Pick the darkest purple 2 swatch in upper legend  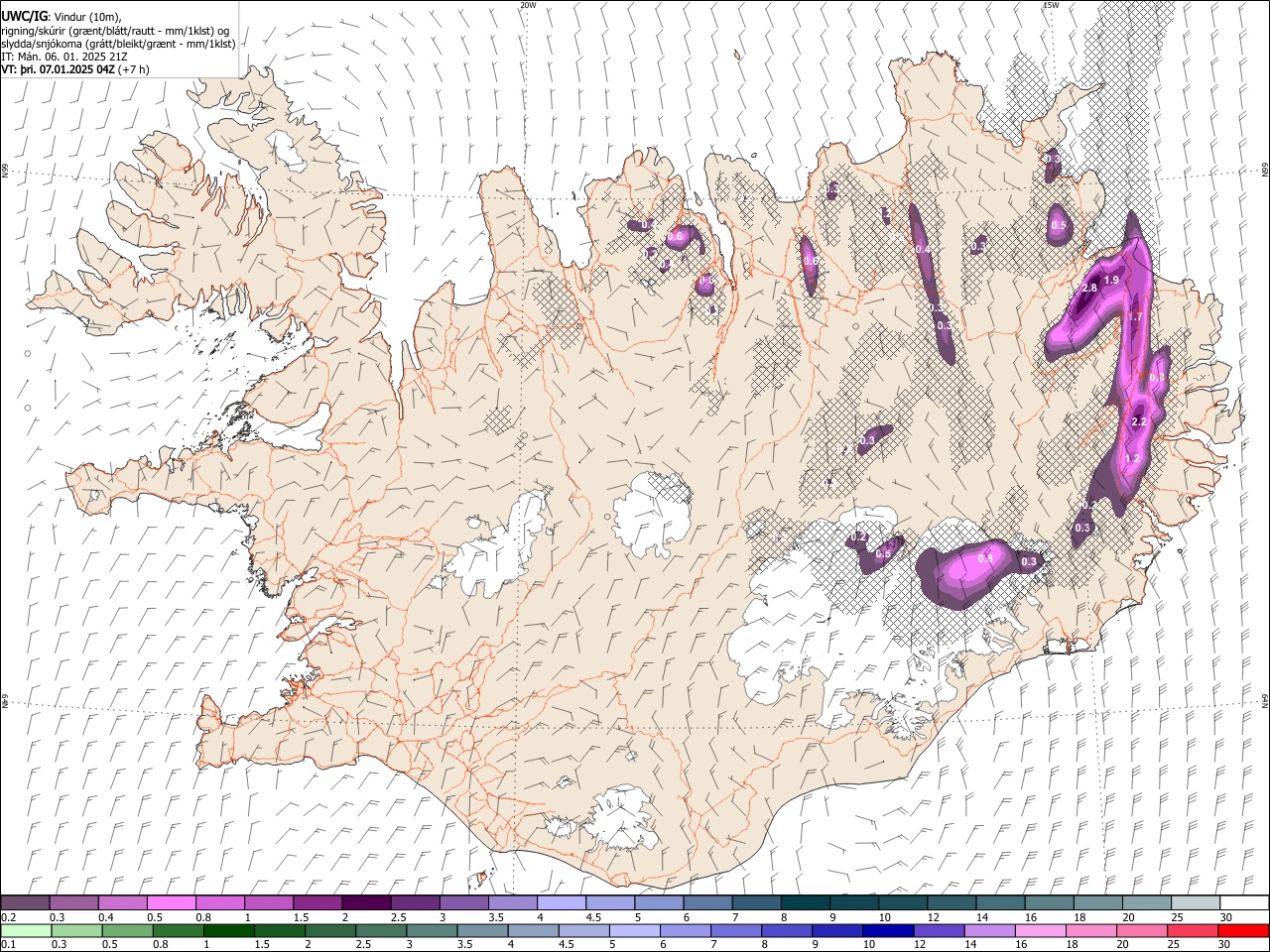point(366,903)
